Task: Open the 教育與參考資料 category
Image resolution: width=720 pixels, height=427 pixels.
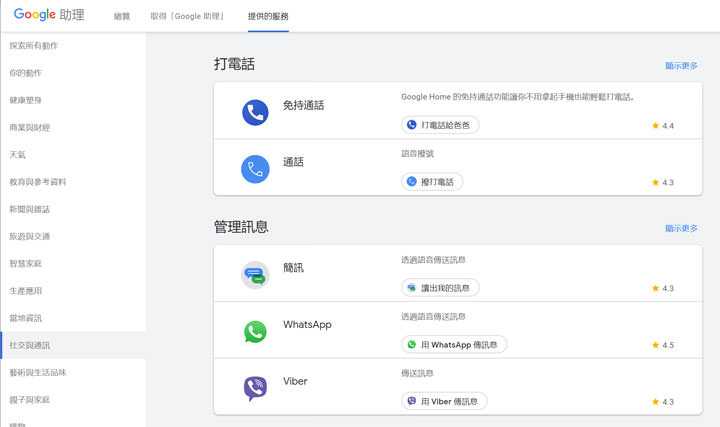Action: (x=38, y=182)
